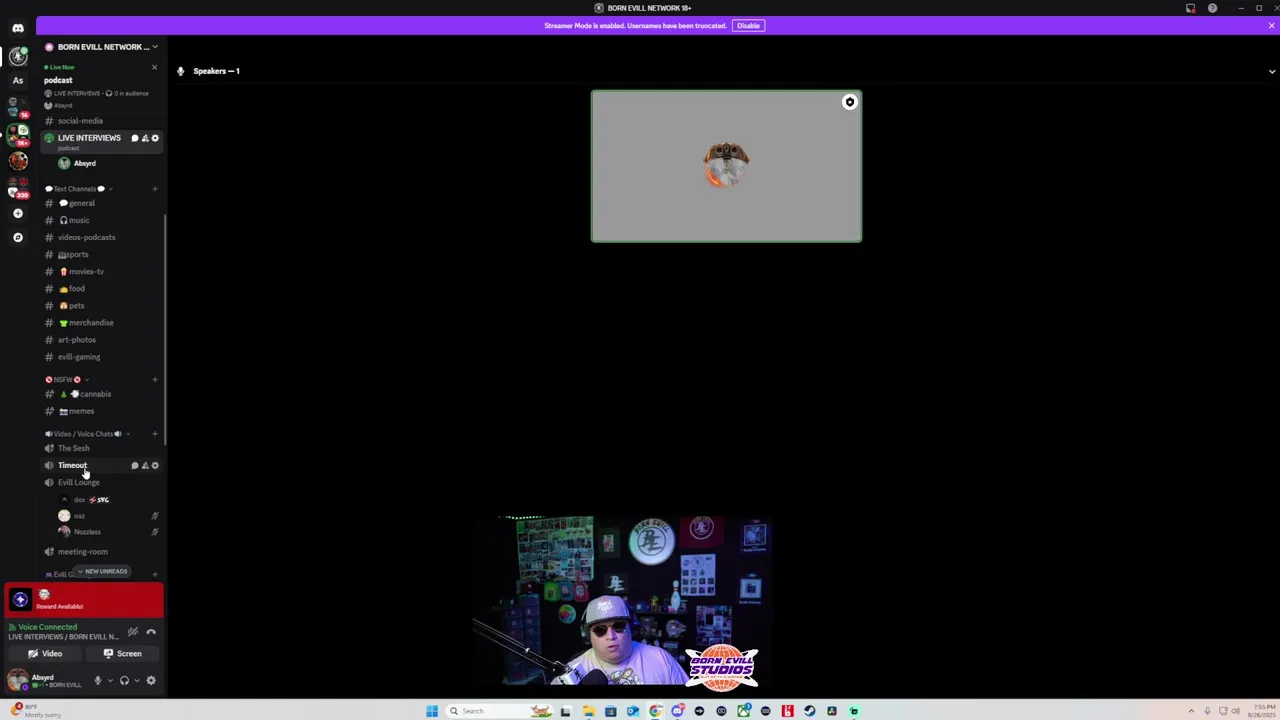The height and width of the screenshot is (720, 1280).
Task: Open the inbox icon in title bar
Action: tap(1190, 8)
